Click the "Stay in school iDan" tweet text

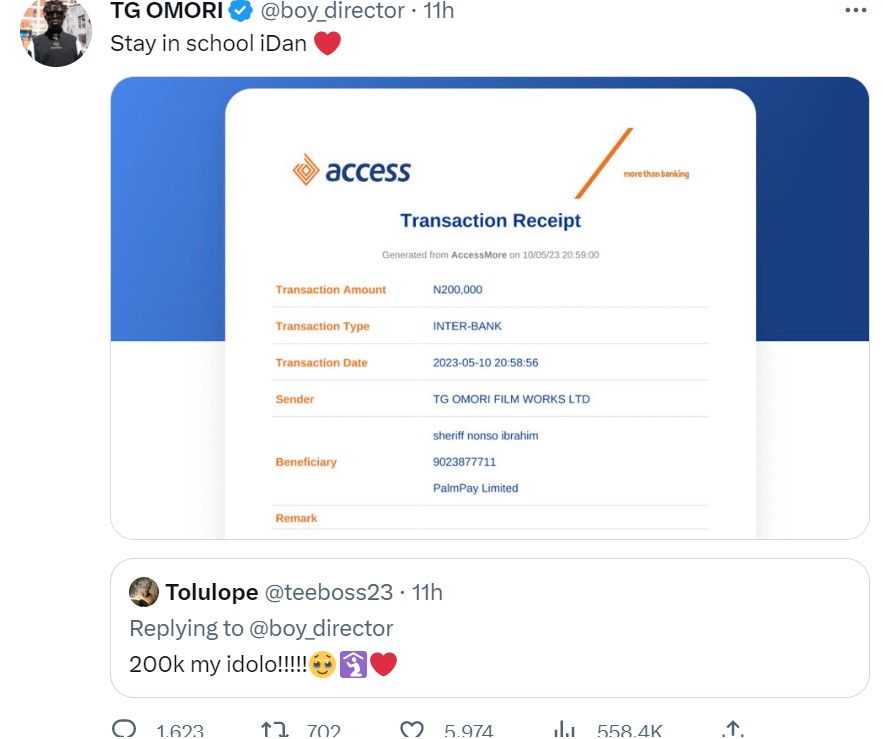(x=208, y=44)
